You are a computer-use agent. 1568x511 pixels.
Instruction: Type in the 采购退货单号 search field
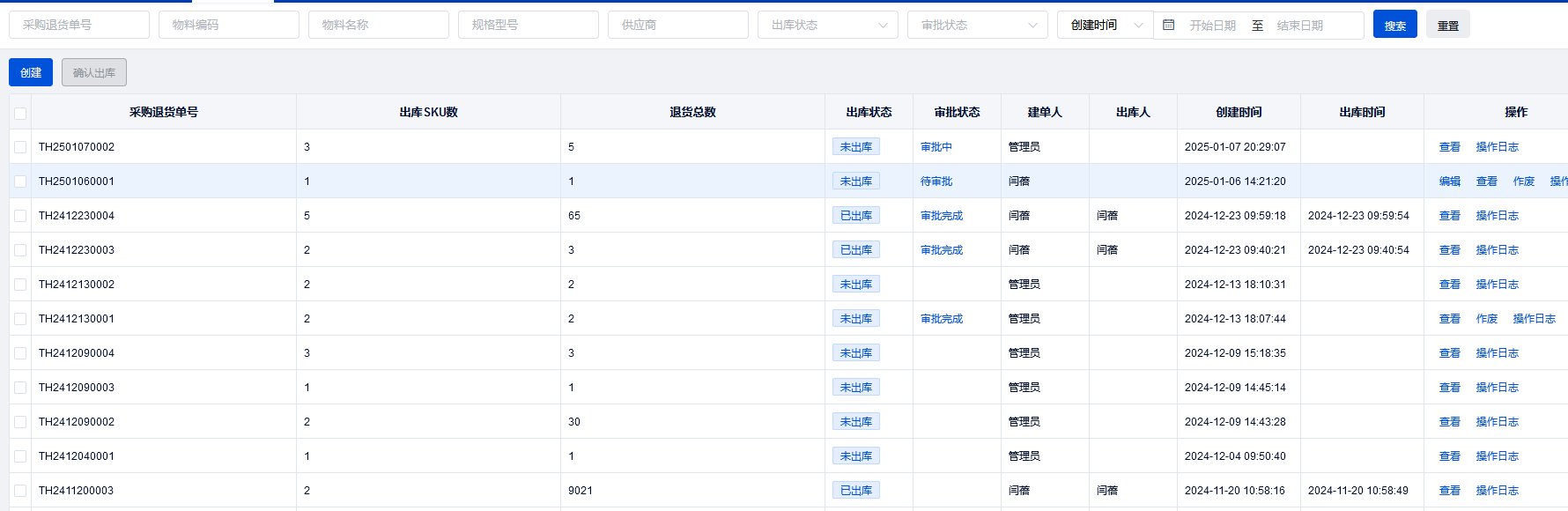pyautogui.click(x=79, y=26)
